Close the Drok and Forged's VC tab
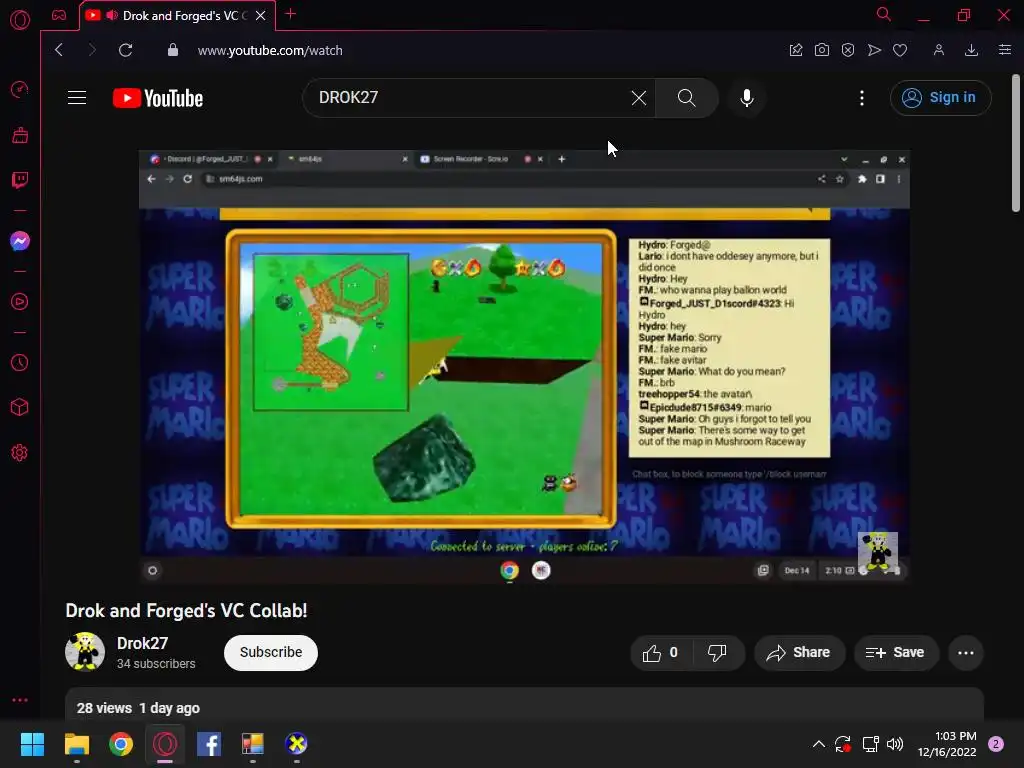 click(x=261, y=16)
